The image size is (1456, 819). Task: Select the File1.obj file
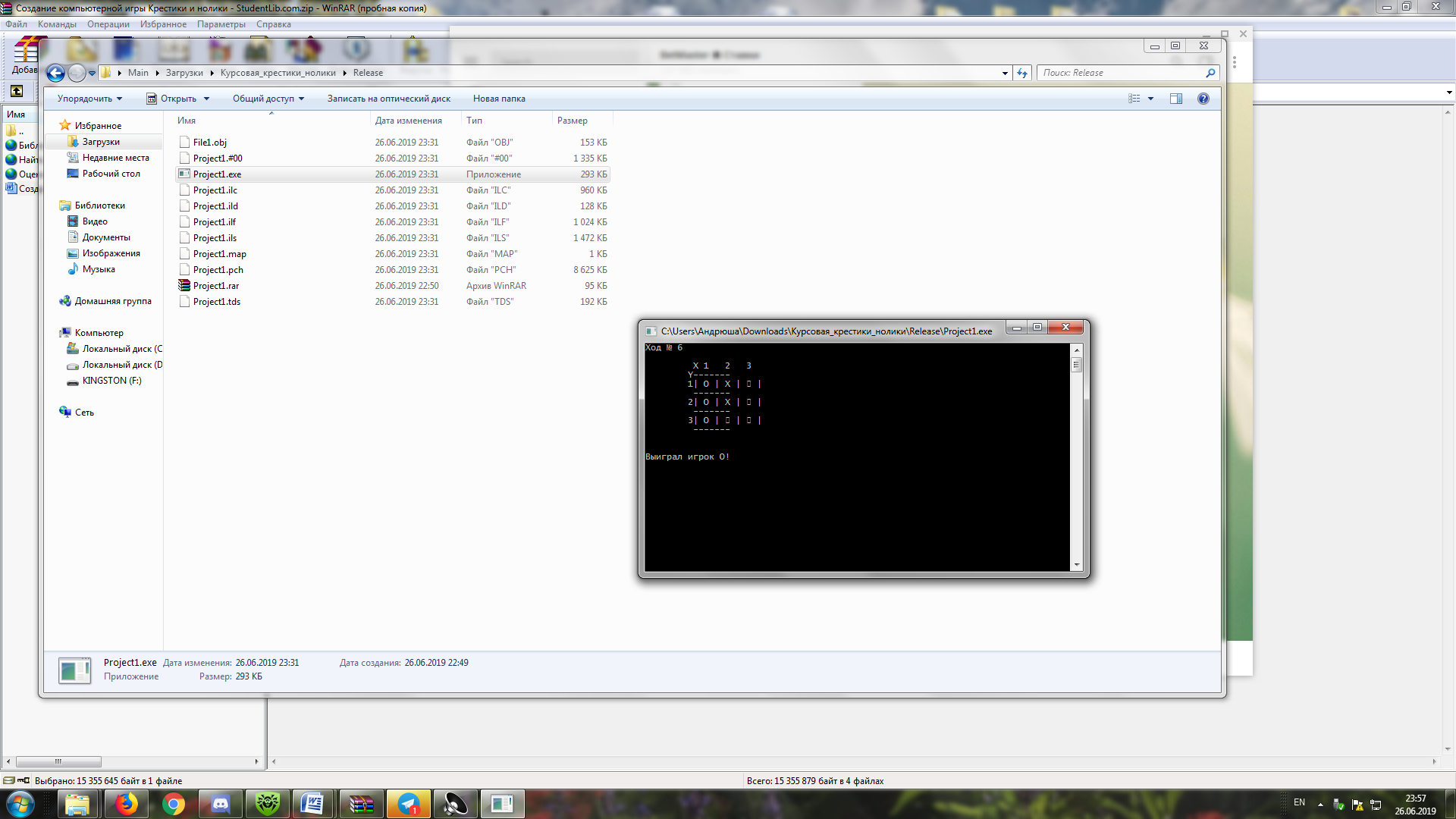pos(209,143)
